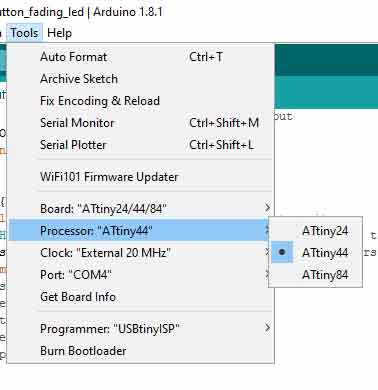The height and width of the screenshot is (390, 378).
Task: Click Burn Bootloader
Action: click(x=140, y=351)
